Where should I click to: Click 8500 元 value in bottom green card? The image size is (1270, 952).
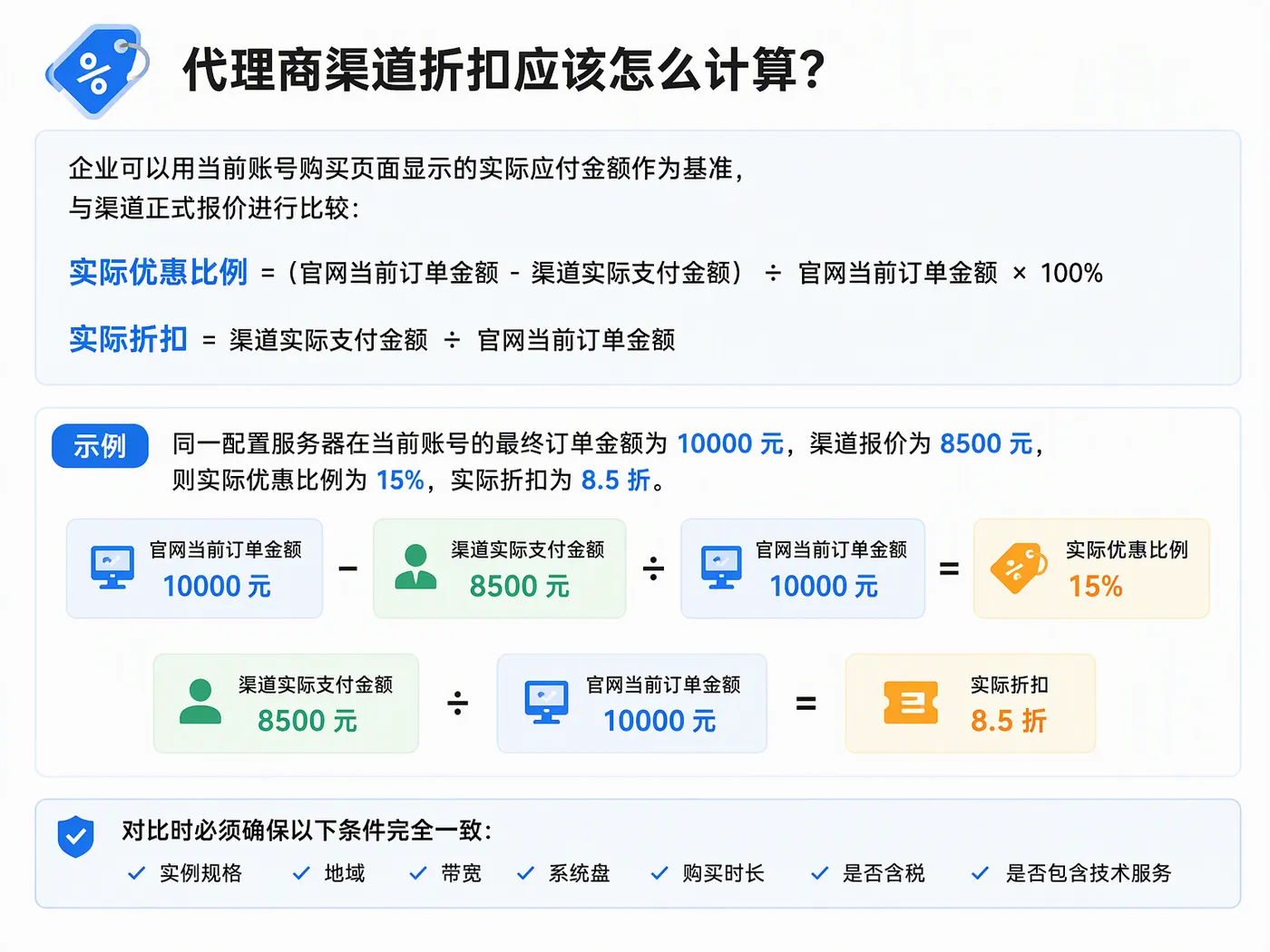point(307,721)
